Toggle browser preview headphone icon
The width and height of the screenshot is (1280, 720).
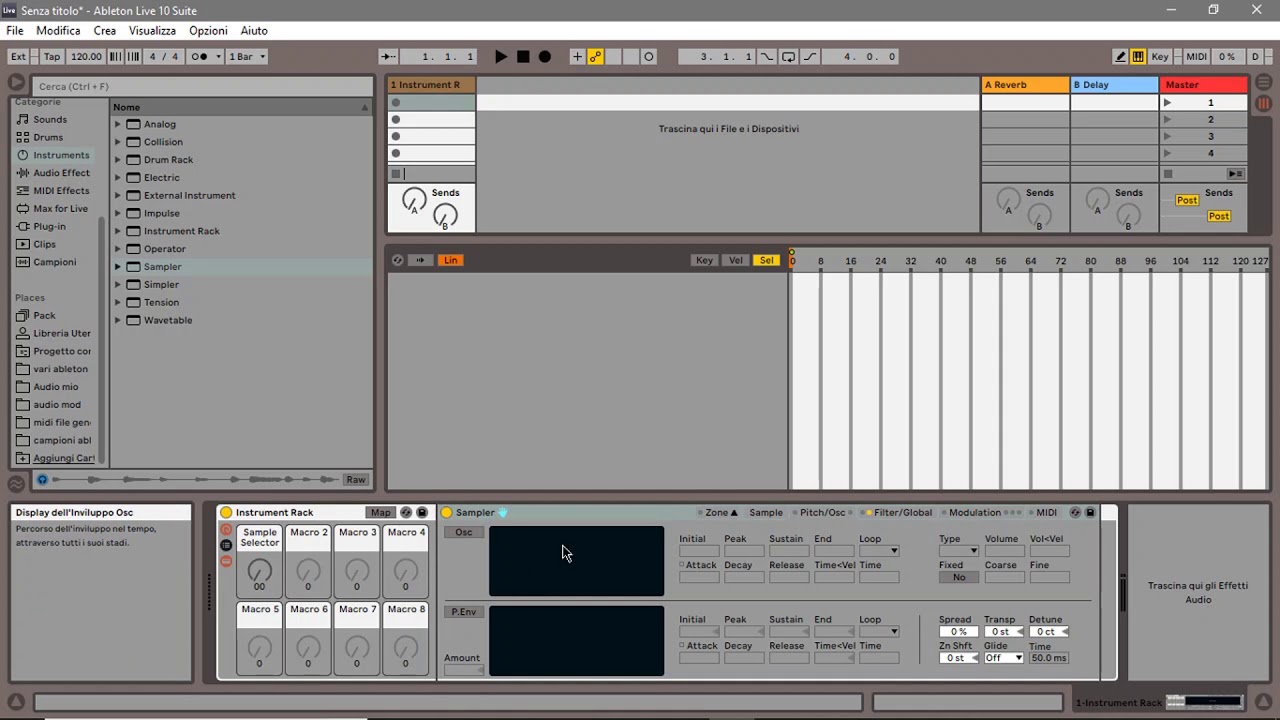[42, 480]
